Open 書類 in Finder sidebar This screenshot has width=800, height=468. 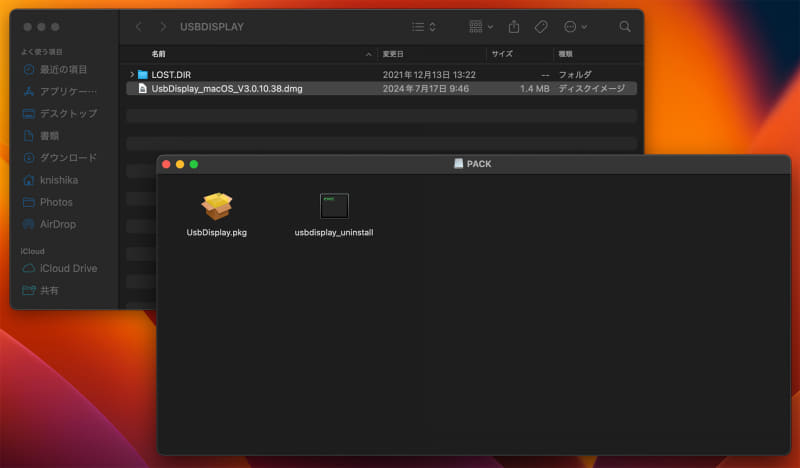pos(41,136)
